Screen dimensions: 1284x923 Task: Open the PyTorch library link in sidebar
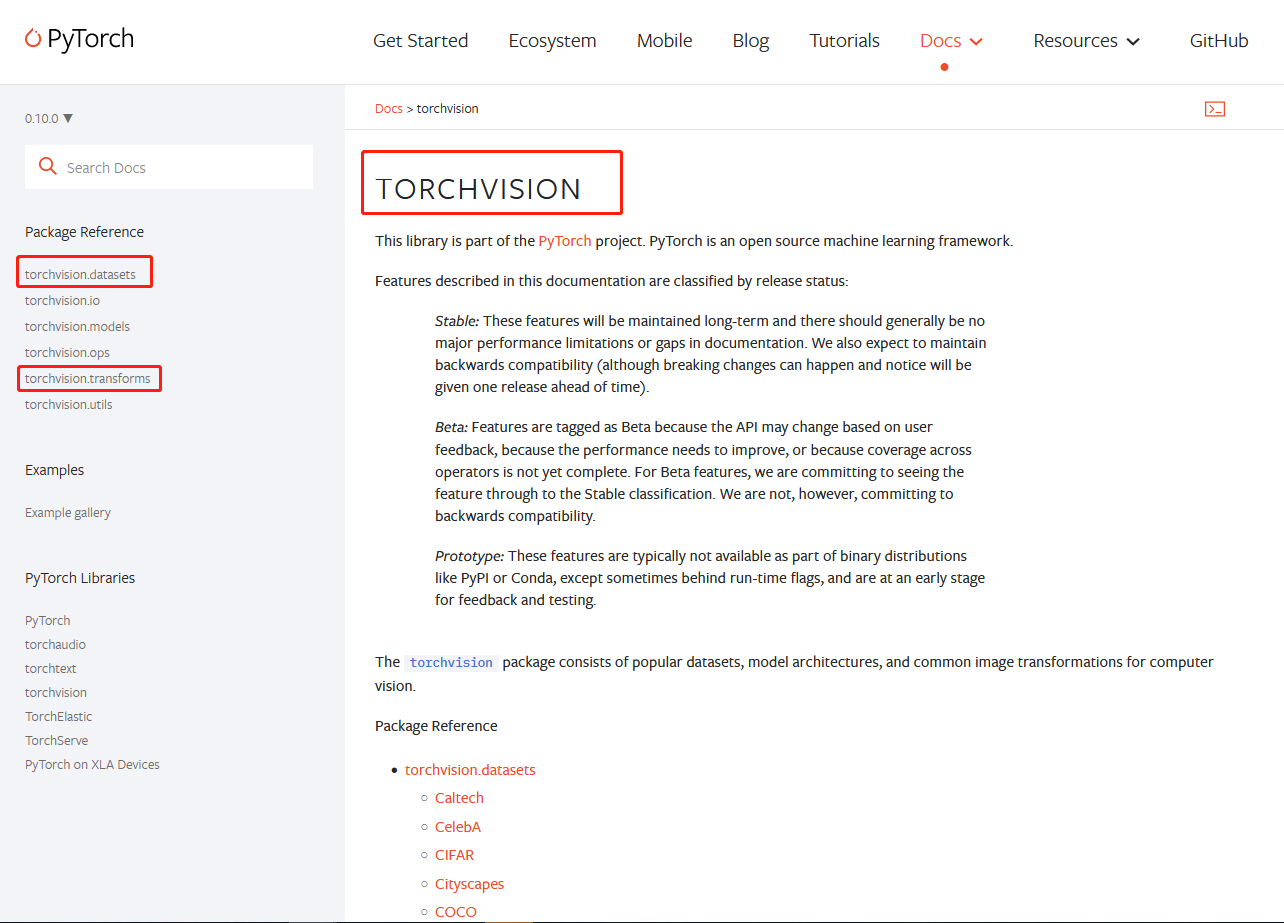pos(48,620)
